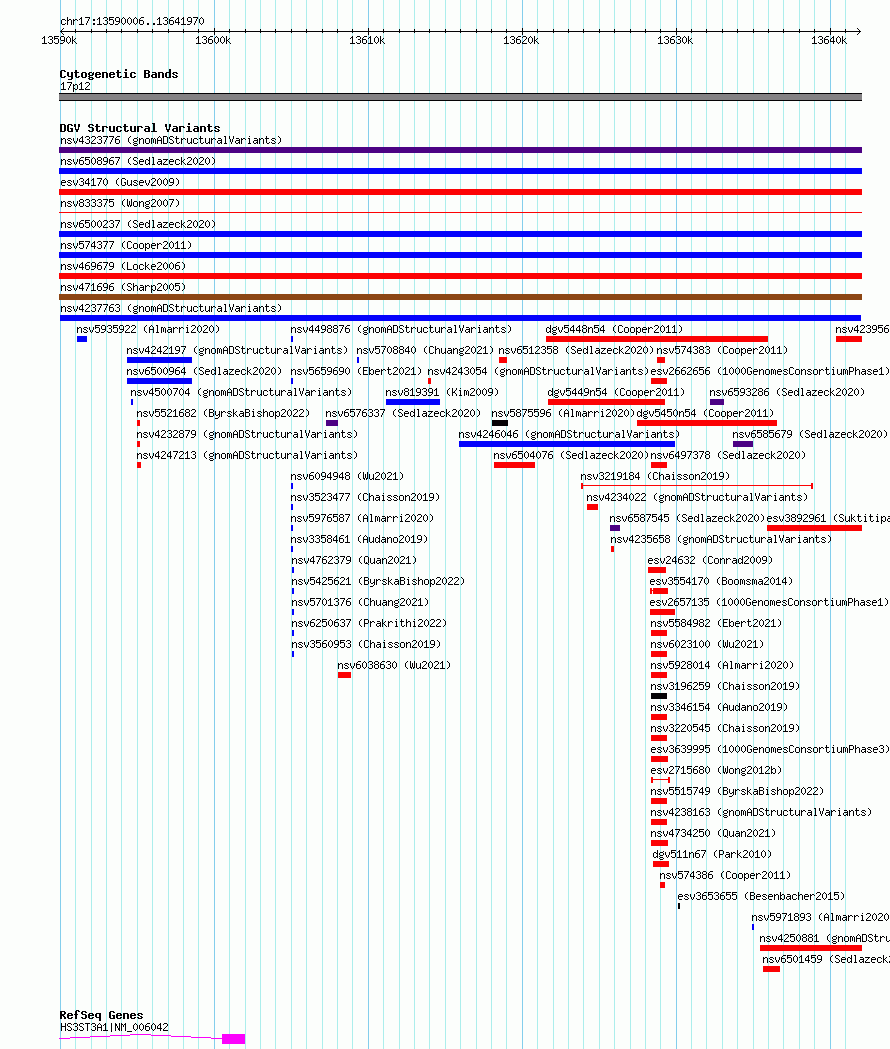Open nsv6576337 (Sedlazeck2020) label
The image size is (890, 1049).
click(403, 413)
